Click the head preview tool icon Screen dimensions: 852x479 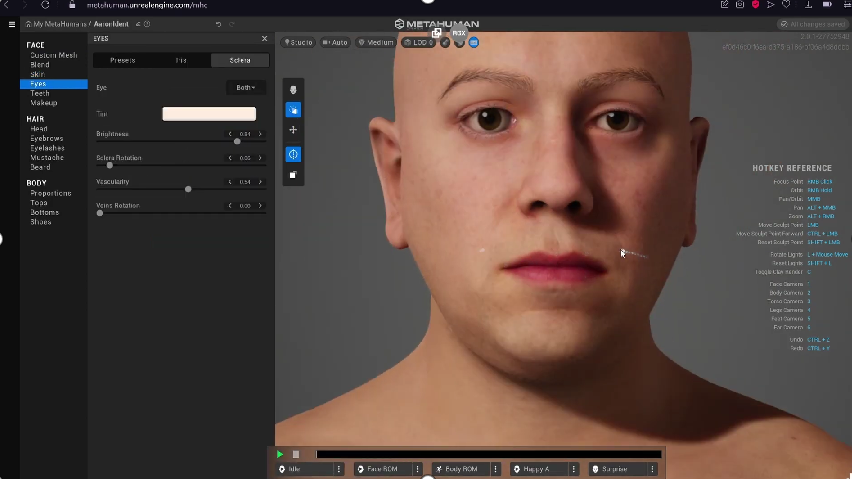[293, 89]
